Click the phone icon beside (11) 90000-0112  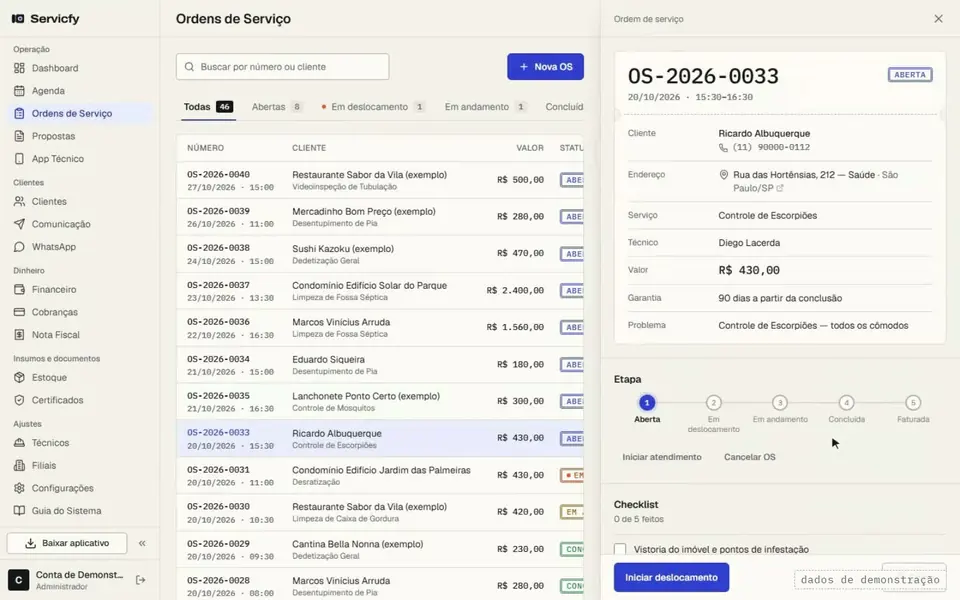click(x=723, y=148)
